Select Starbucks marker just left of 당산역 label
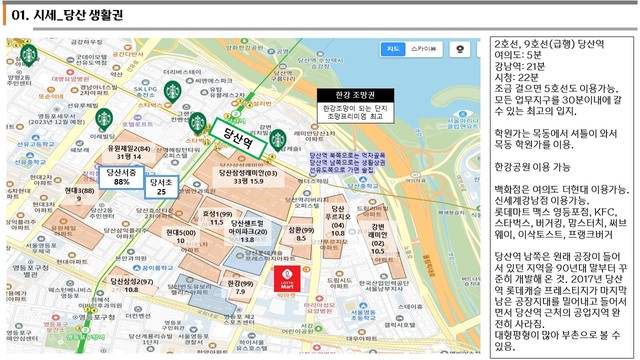Image resolution: width=640 pixels, height=360 pixels. click(198, 123)
